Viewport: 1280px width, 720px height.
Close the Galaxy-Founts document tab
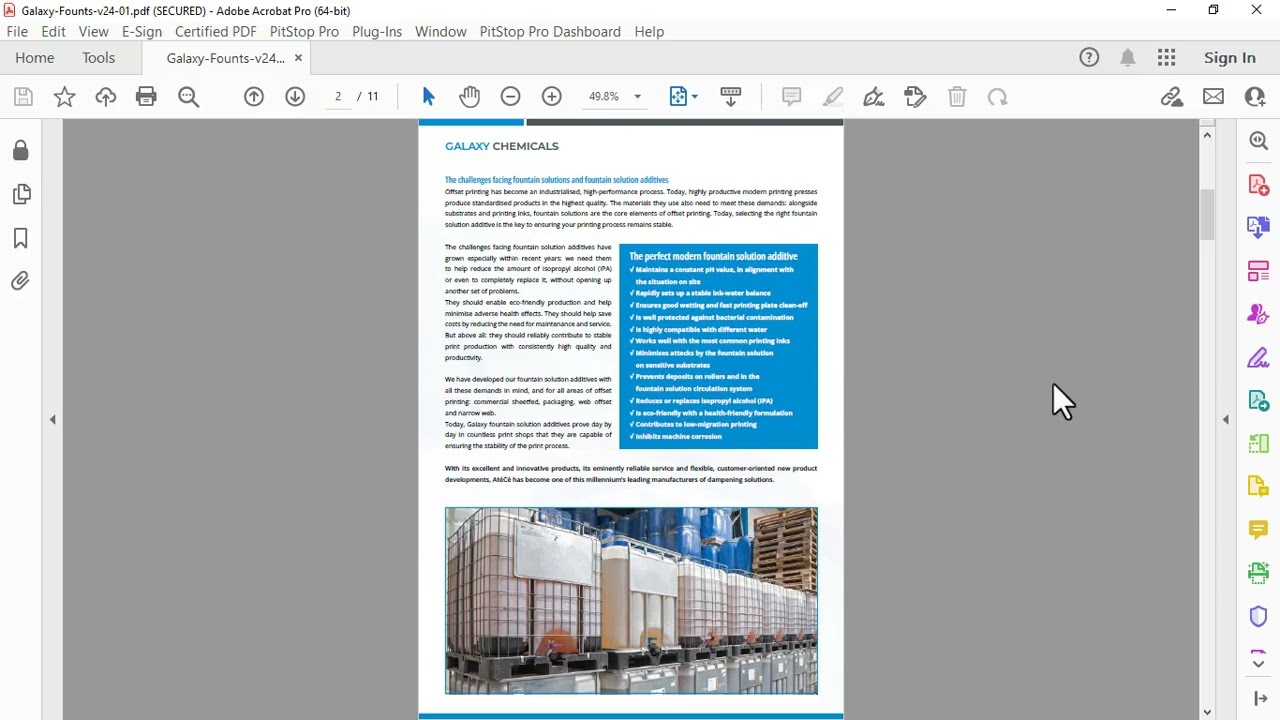[x=298, y=58]
